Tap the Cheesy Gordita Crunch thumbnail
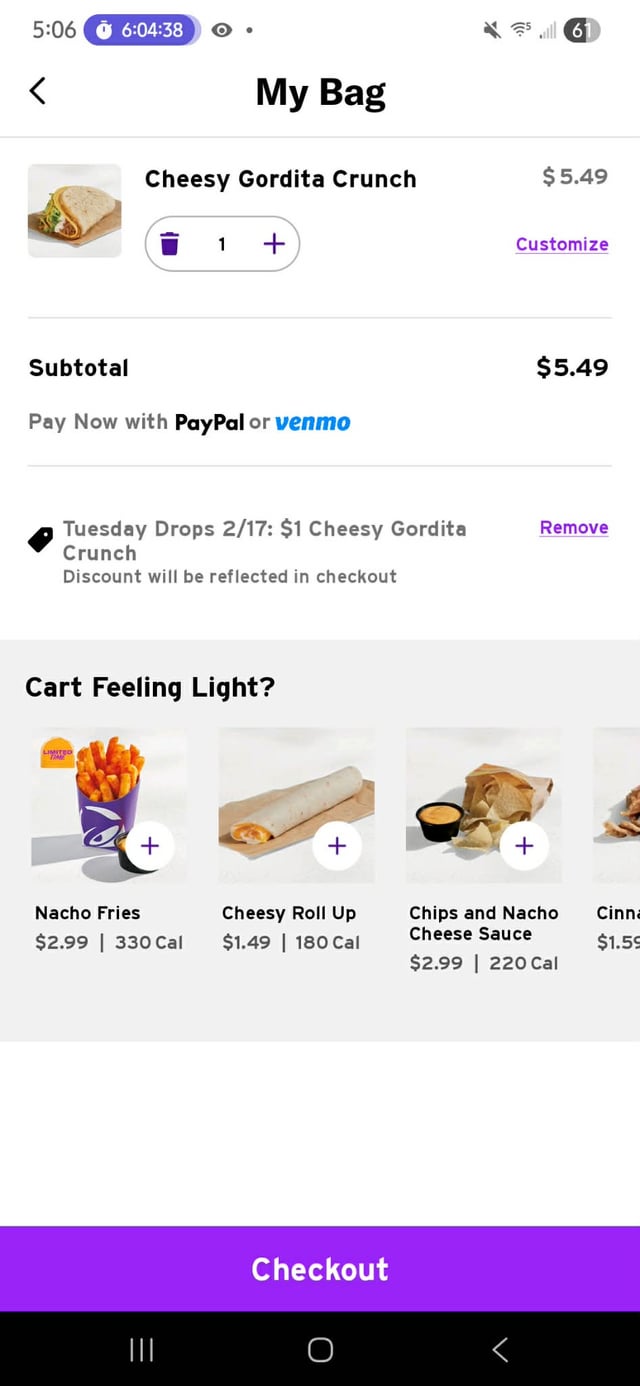Image resolution: width=640 pixels, height=1386 pixels. [74, 211]
